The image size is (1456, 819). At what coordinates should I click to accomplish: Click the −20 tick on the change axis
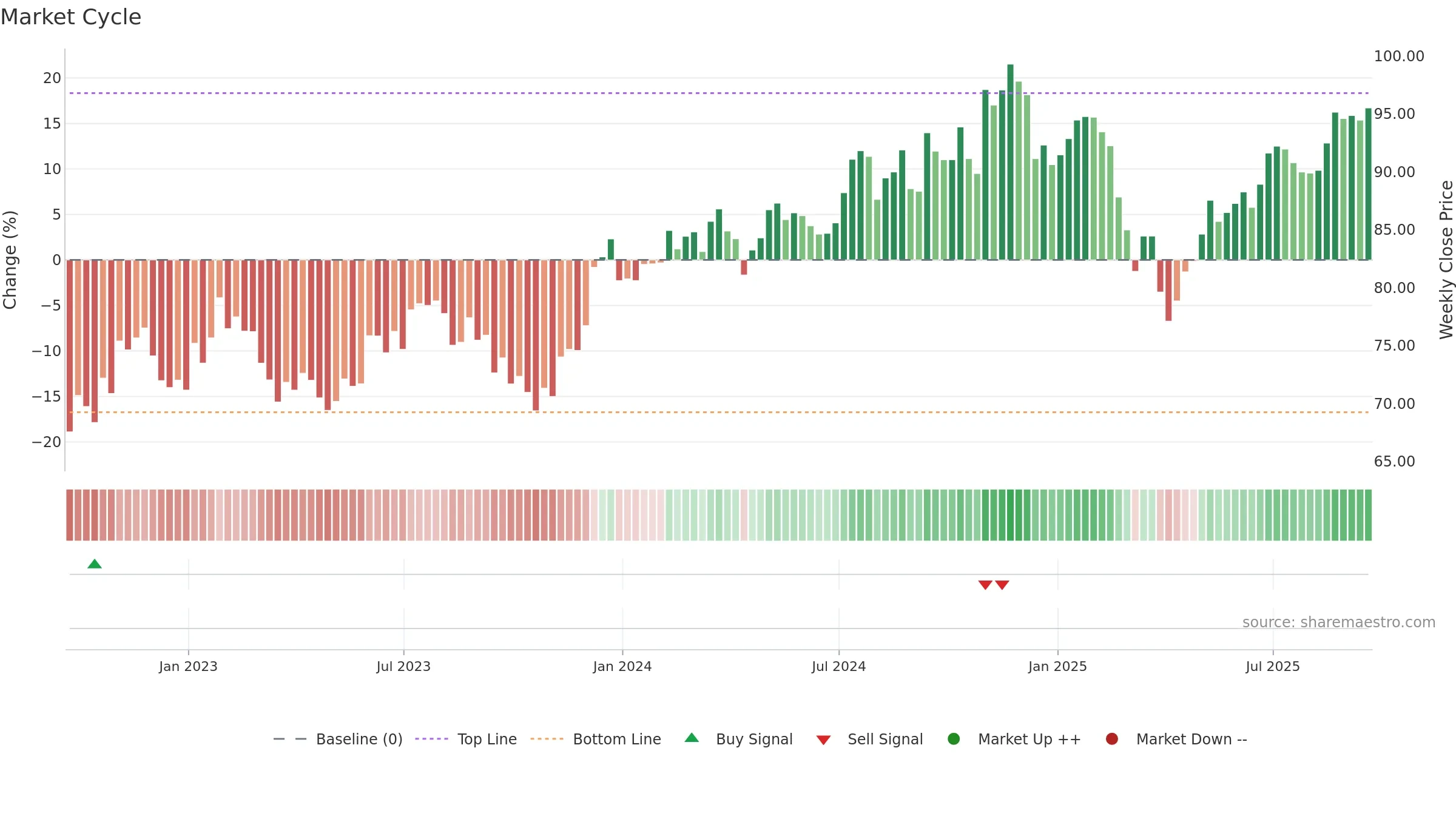pyautogui.click(x=47, y=442)
